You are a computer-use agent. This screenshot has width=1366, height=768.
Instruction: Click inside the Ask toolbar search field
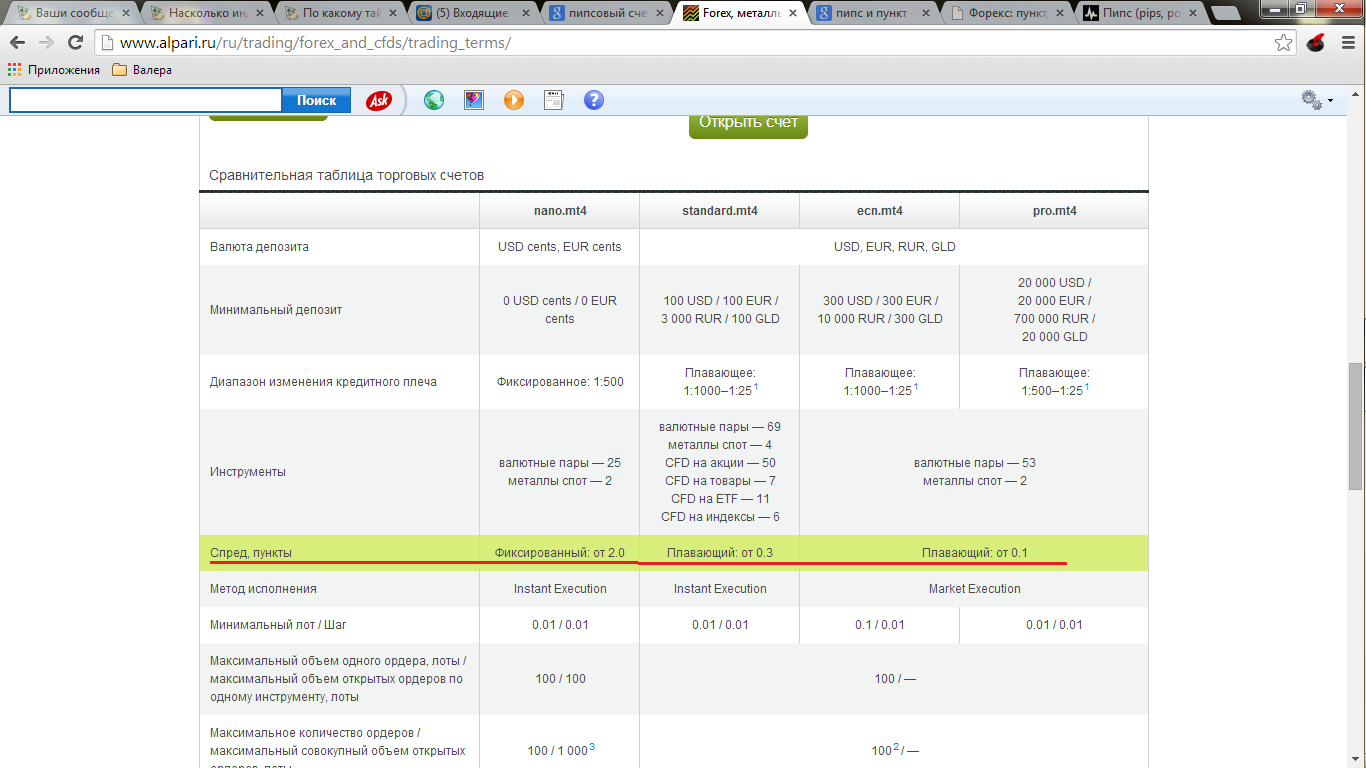point(146,100)
